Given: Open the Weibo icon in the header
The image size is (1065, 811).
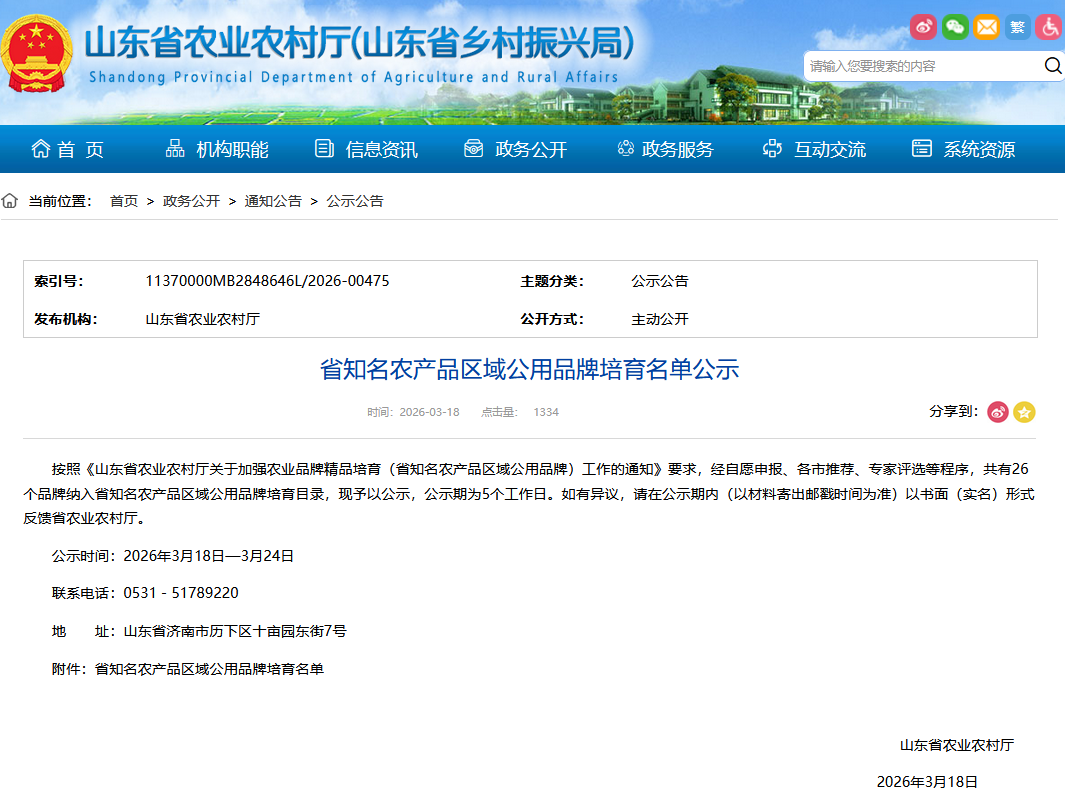Looking at the screenshot, I should click(x=923, y=27).
